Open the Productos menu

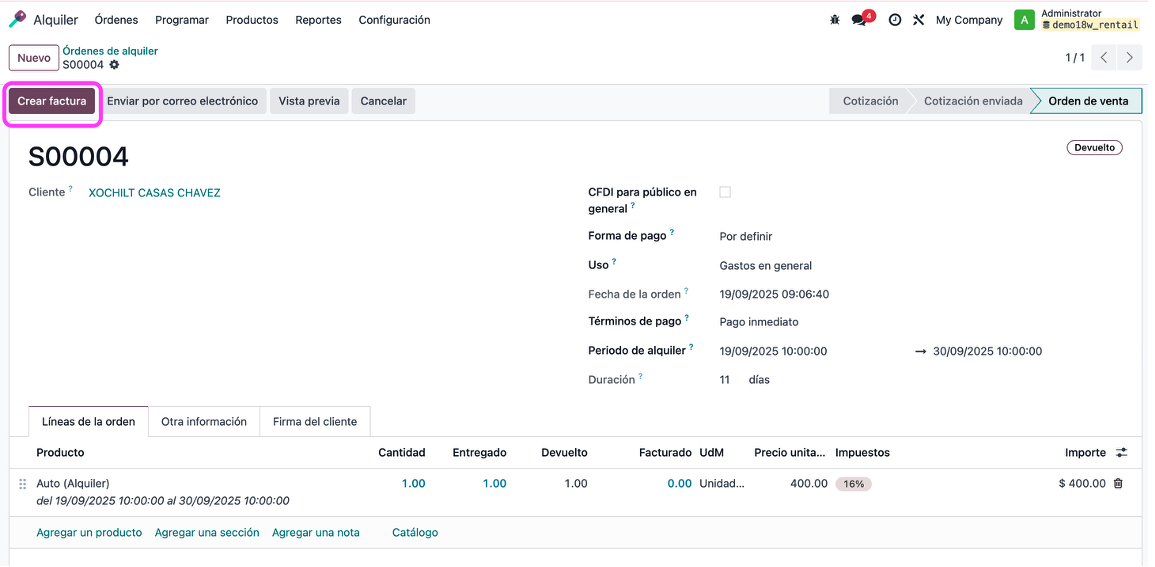tap(252, 20)
